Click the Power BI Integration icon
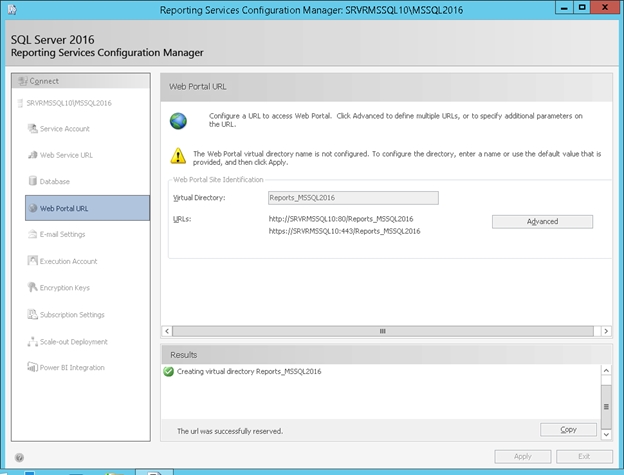 [32, 367]
